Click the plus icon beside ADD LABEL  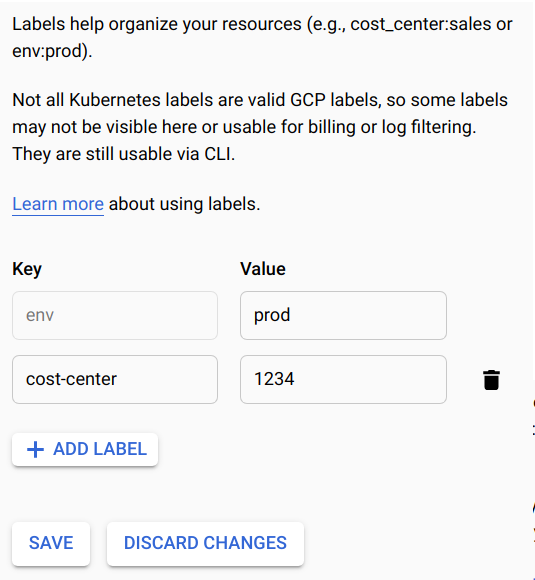click(36, 449)
